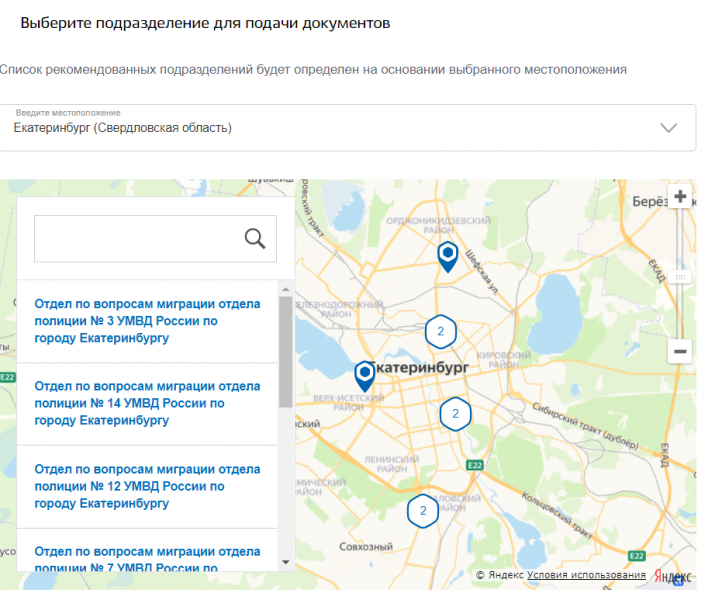Choose migration department of police № 3

coord(147,321)
